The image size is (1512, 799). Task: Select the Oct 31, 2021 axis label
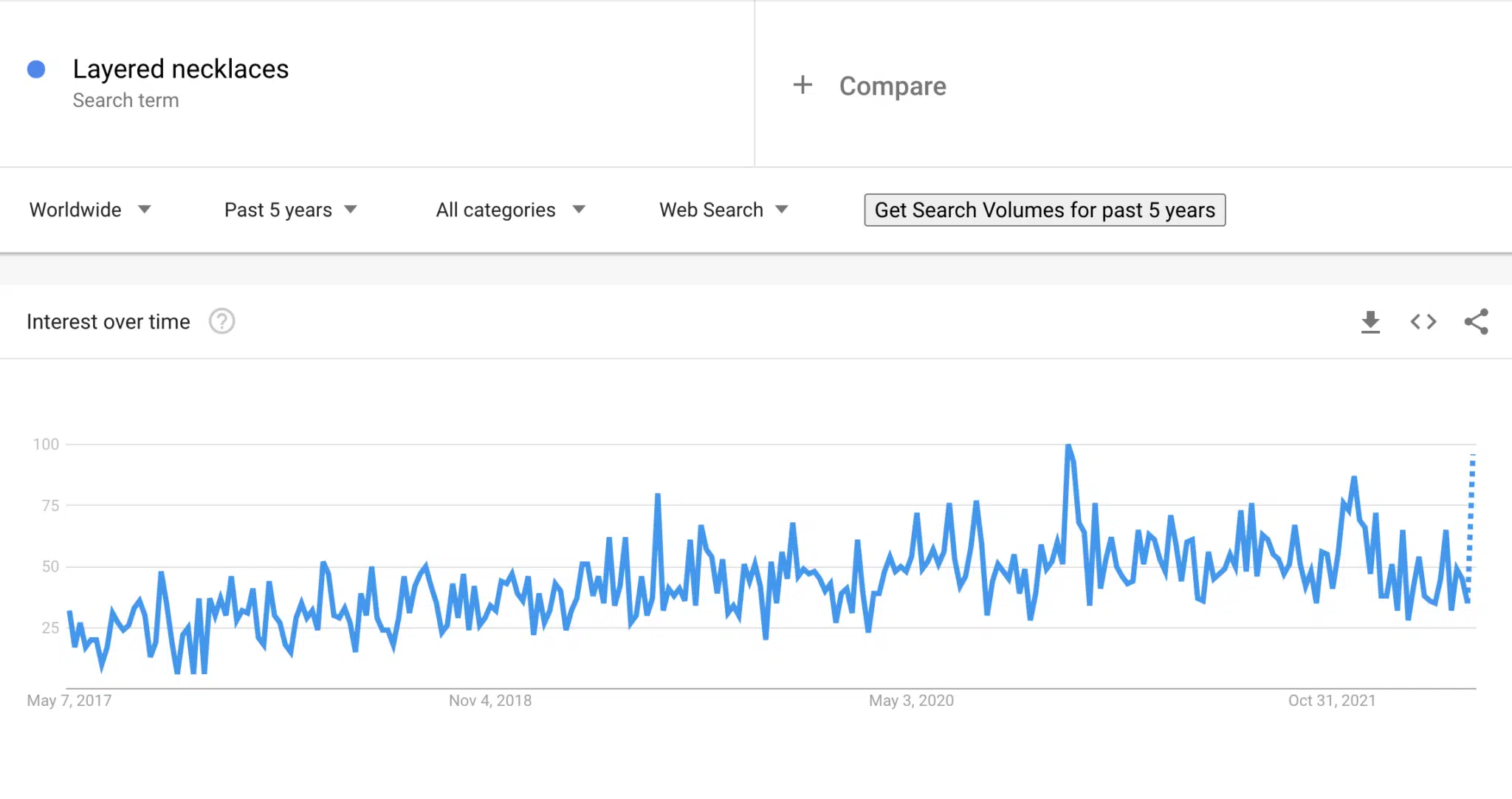point(1332,700)
